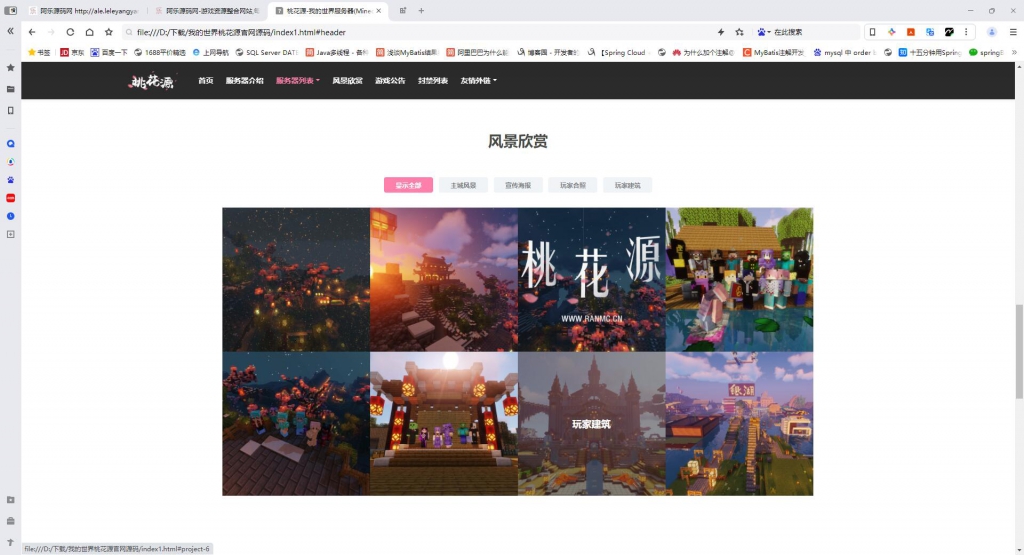Click the red icon in left sidebar
This screenshot has height=555, width=1024.
tap(10, 198)
